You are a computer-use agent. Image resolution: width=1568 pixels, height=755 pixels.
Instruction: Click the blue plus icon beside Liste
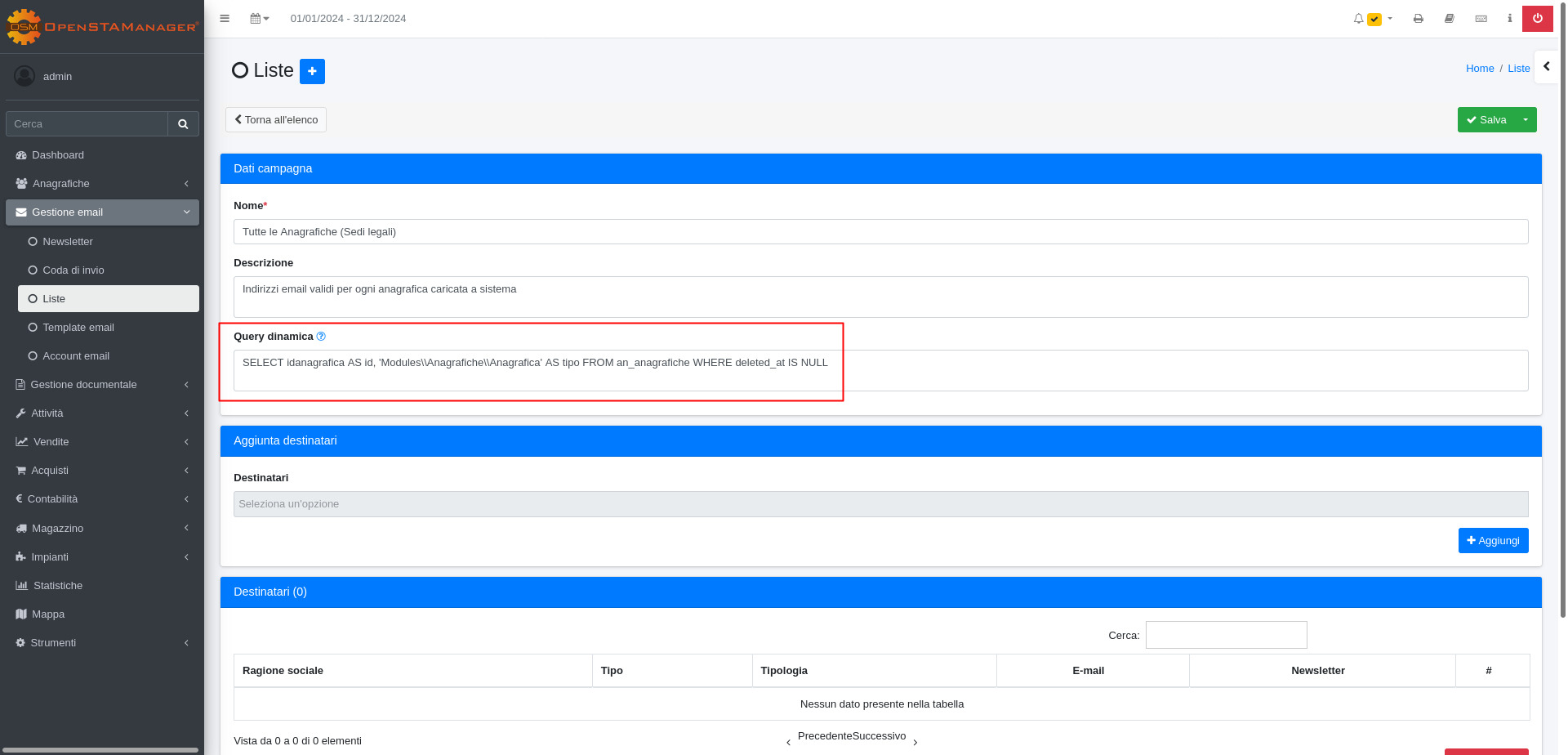click(x=312, y=71)
